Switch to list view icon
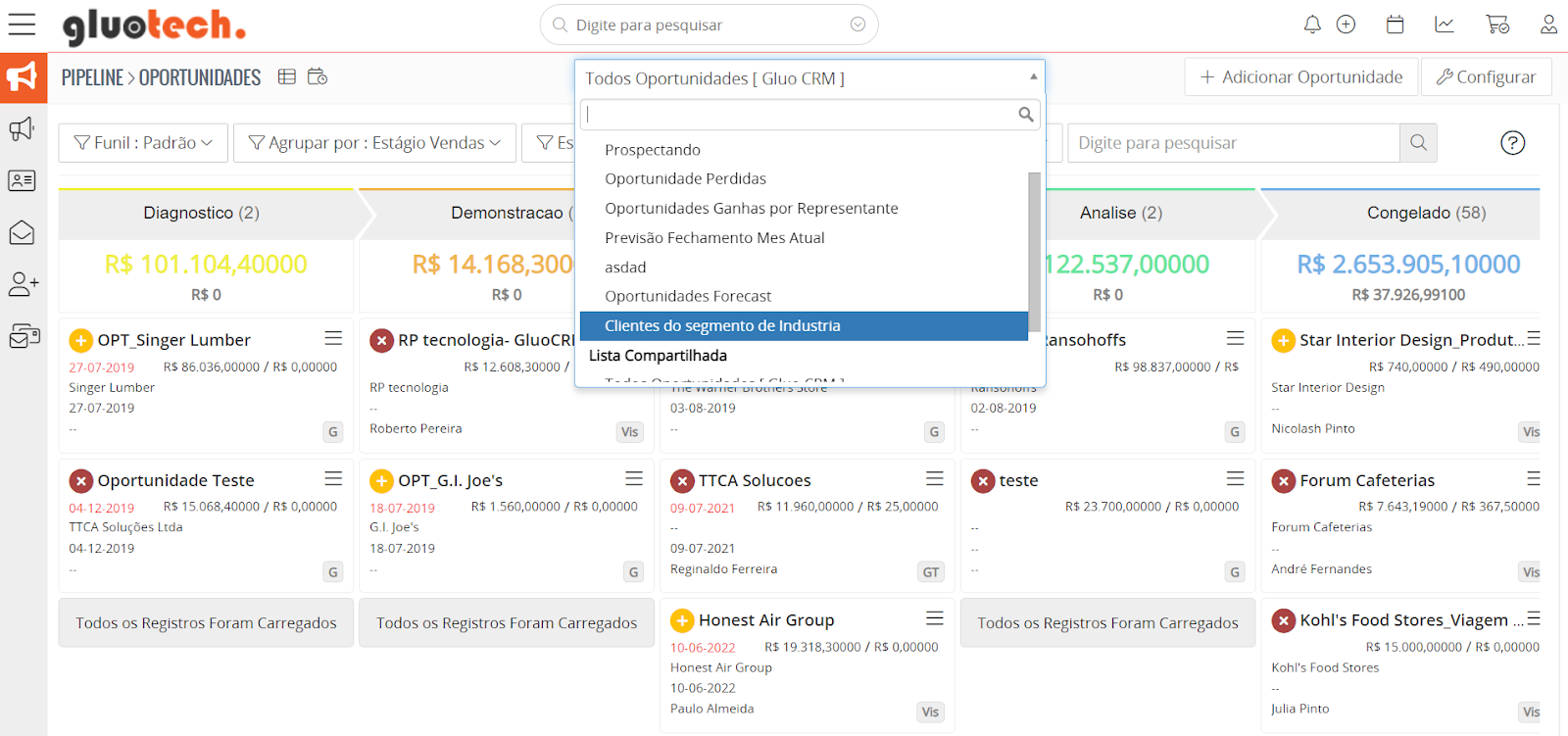Screen dimensions: 1568x736 pyautogui.click(x=287, y=76)
